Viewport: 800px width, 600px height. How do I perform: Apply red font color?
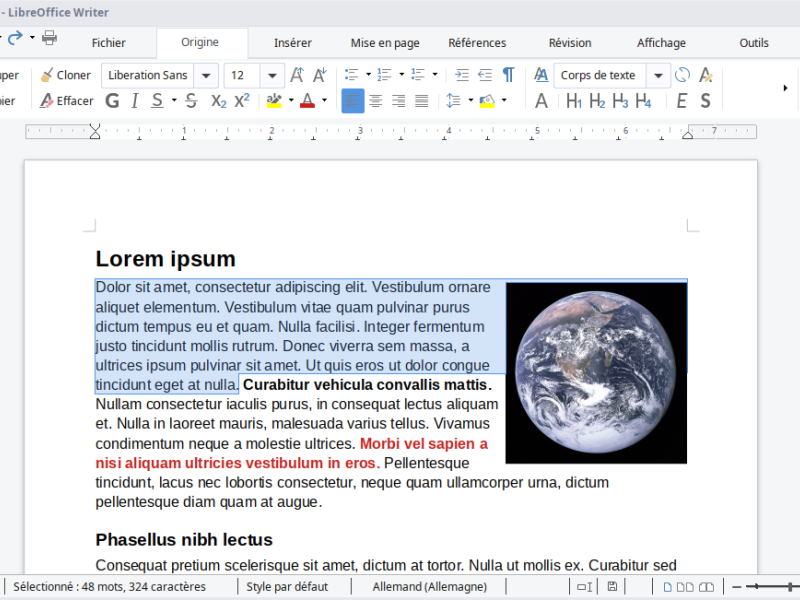point(307,101)
